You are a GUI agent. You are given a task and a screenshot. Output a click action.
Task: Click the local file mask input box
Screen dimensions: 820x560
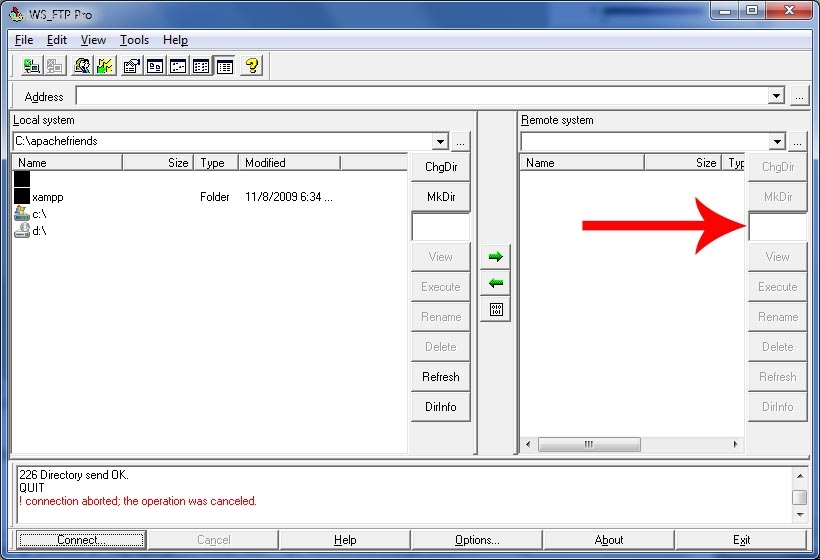441,226
